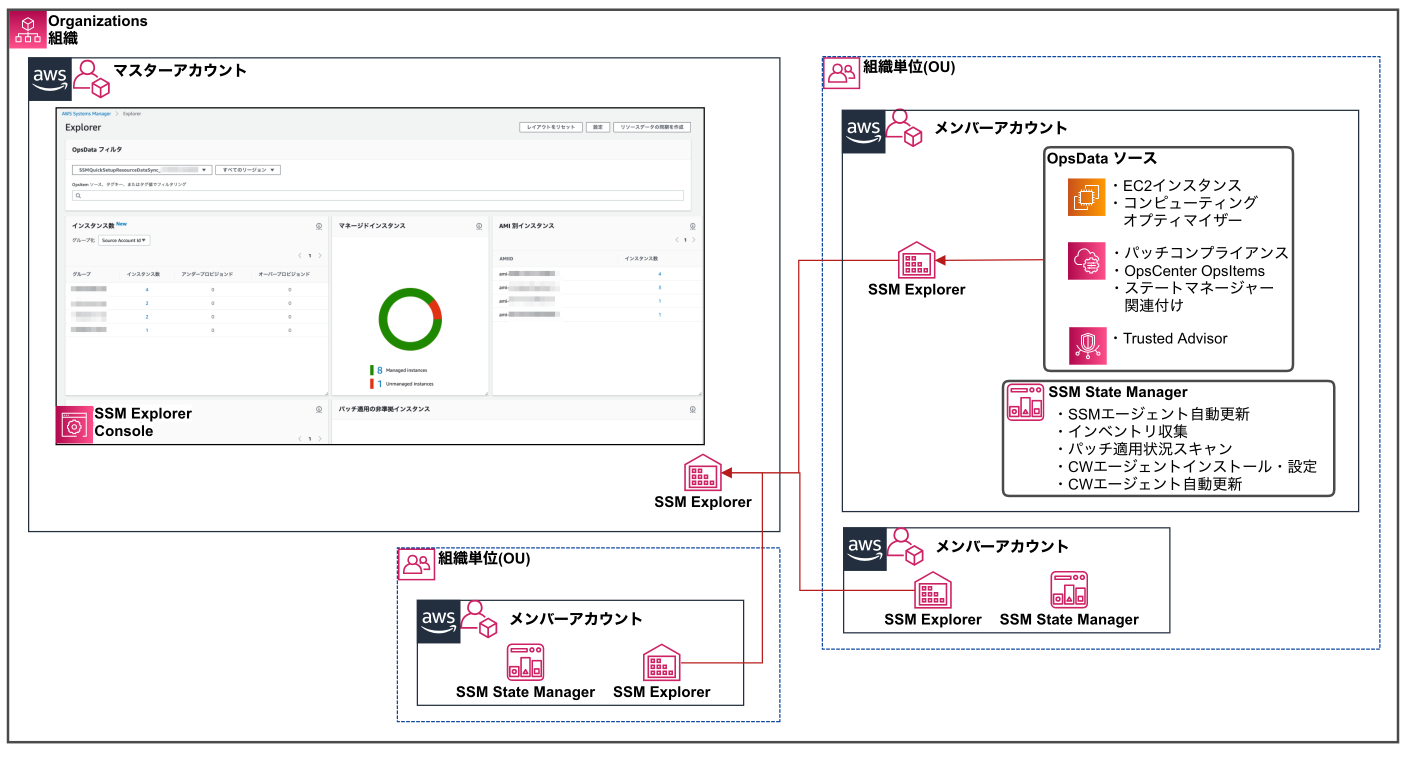Click SSM State Manager icon in the smaller right-OU member account
1410x758 pixels.
pyautogui.click(x=1068, y=591)
